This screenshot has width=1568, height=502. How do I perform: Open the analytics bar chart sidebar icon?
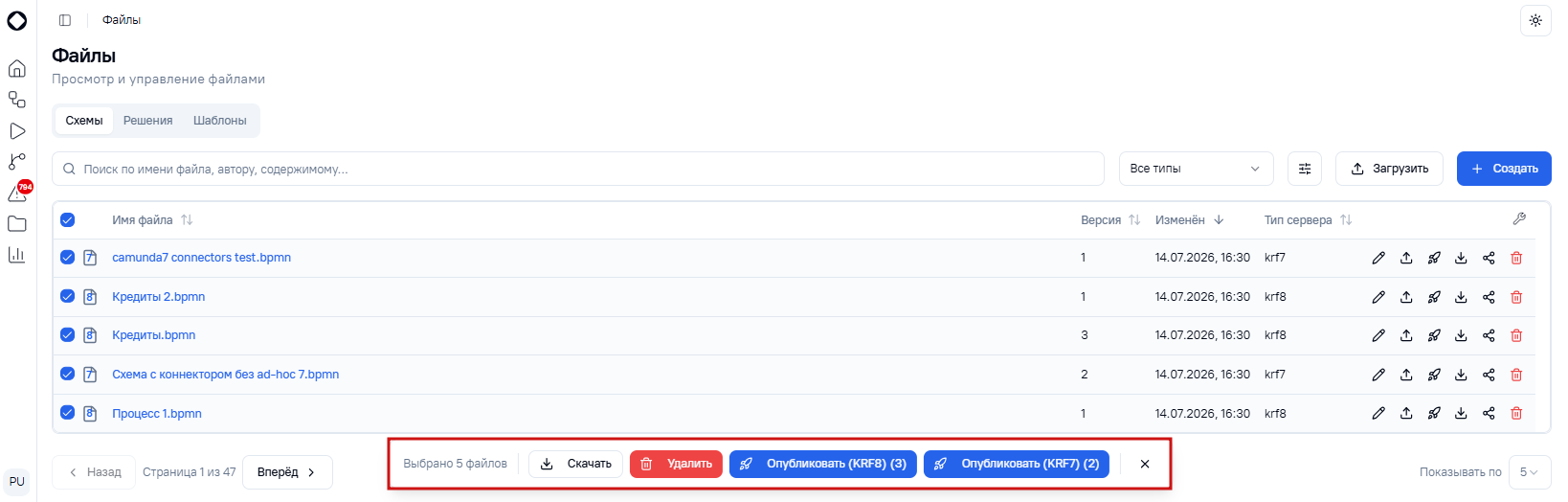[16, 255]
